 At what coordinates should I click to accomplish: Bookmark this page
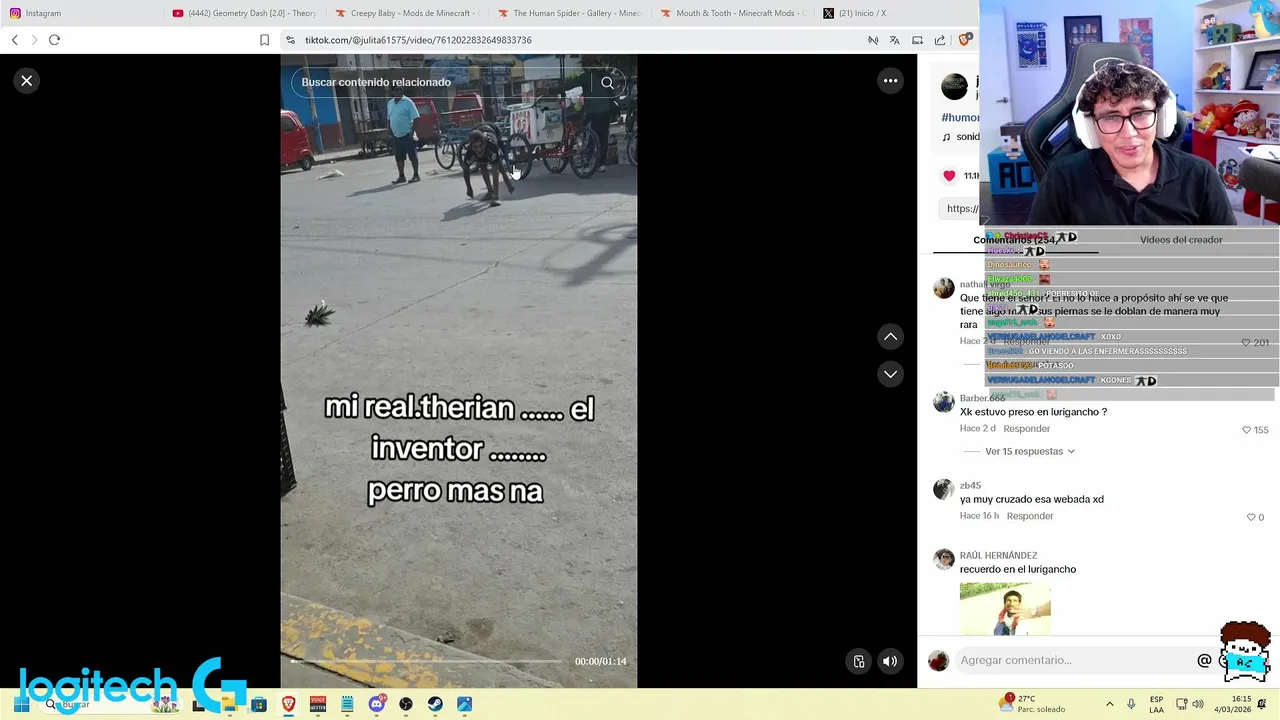(264, 40)
